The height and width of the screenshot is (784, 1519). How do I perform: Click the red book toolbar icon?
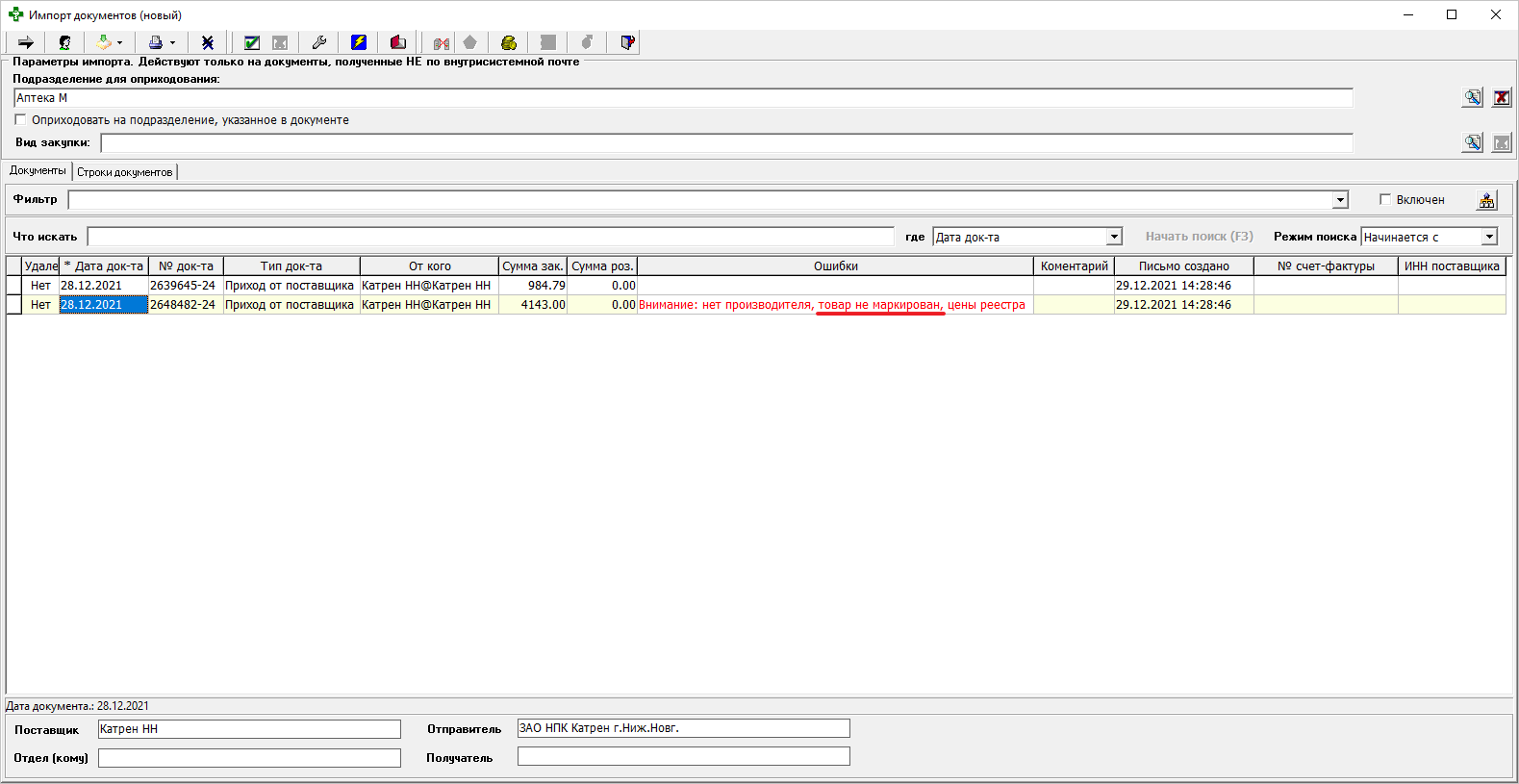click(x=398, y=42)
